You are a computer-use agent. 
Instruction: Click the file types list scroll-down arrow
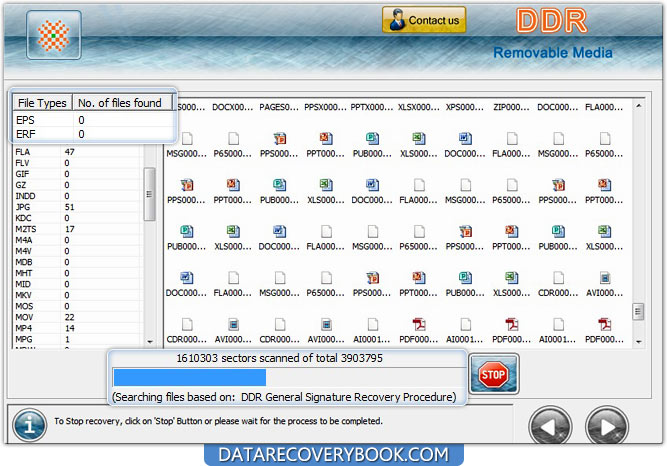tap(150, 342)
